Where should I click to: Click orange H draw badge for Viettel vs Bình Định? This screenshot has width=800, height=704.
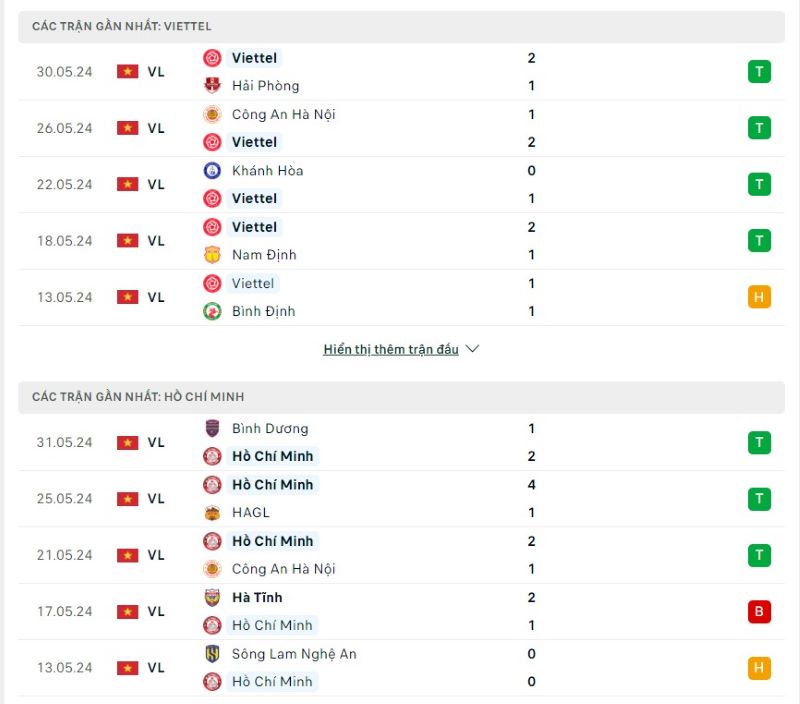759,297
